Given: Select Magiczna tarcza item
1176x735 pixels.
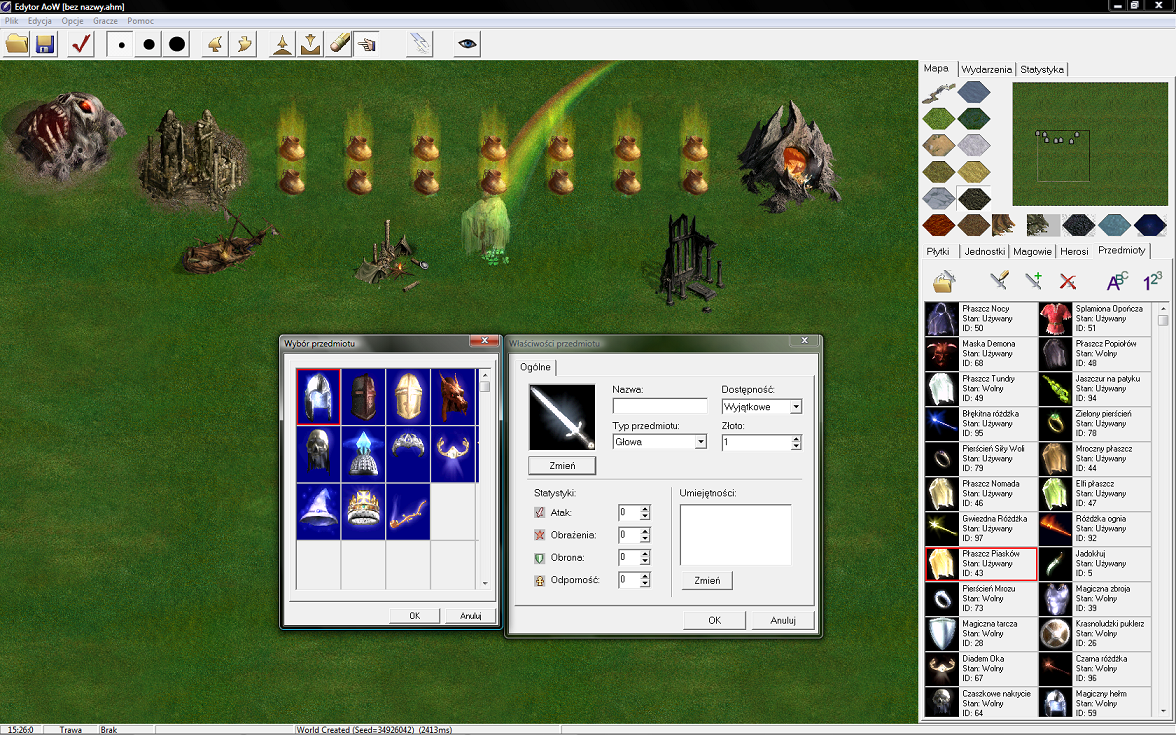Looking at the screenshot, I should (x=980, y=634).
